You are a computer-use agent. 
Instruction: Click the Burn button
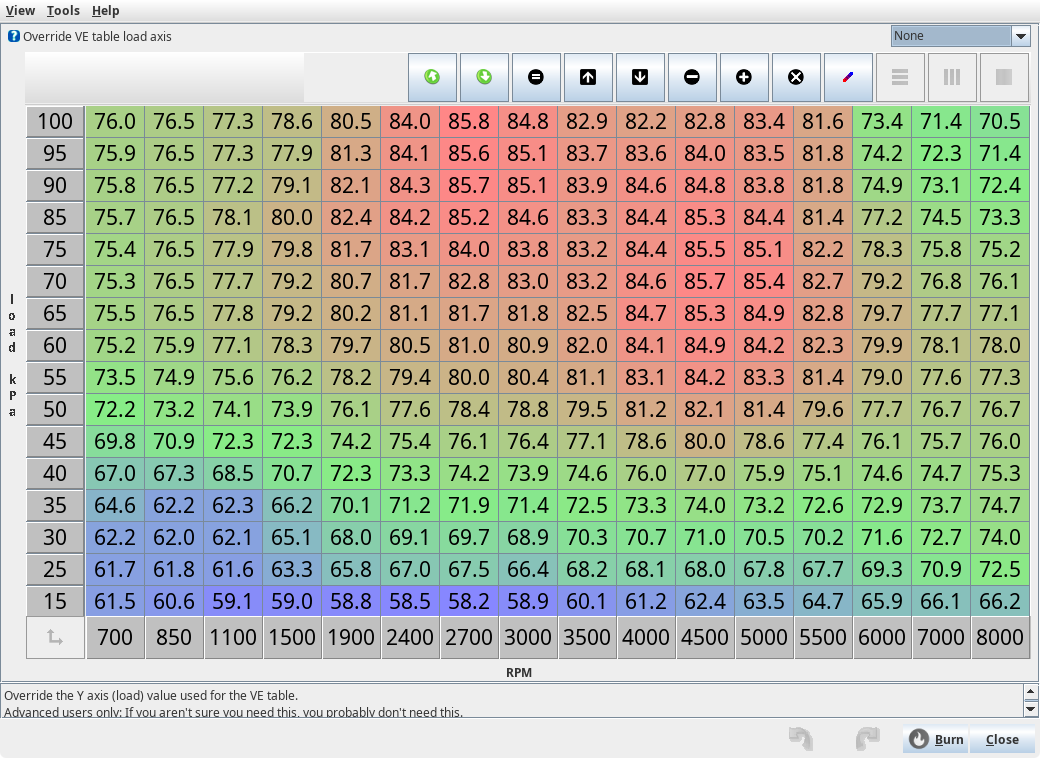point(936,739)
